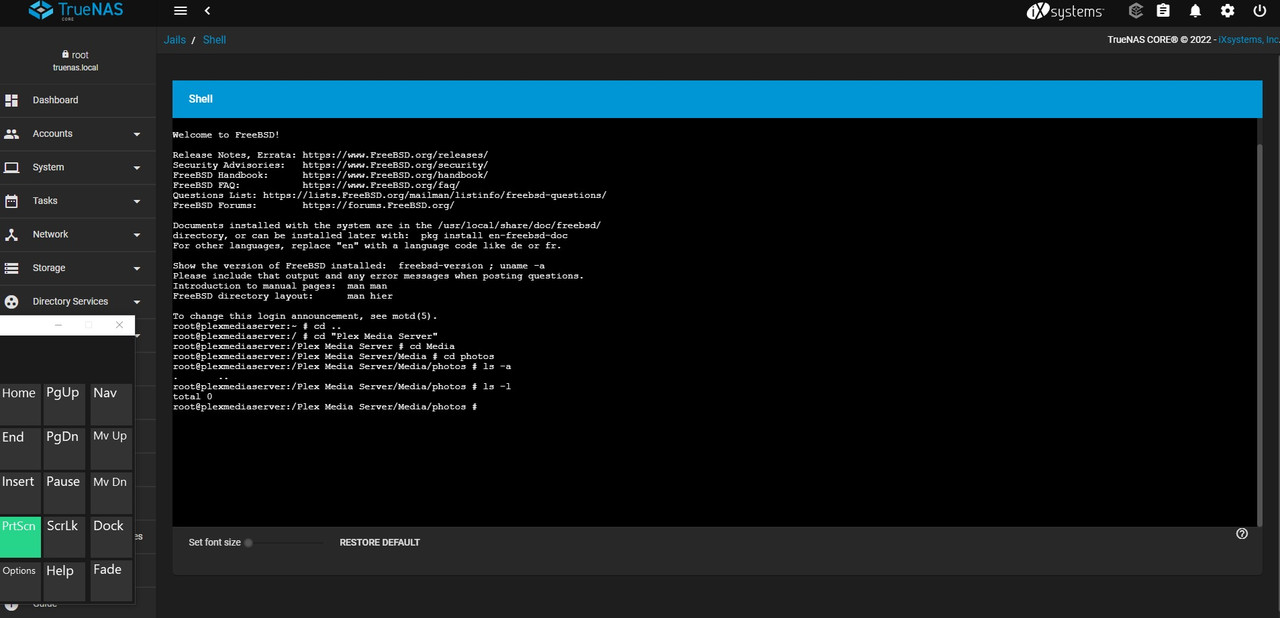Click the Accounts people icon
The height and width of the screenshot is (618, 1280).
(x=12, y=134)
